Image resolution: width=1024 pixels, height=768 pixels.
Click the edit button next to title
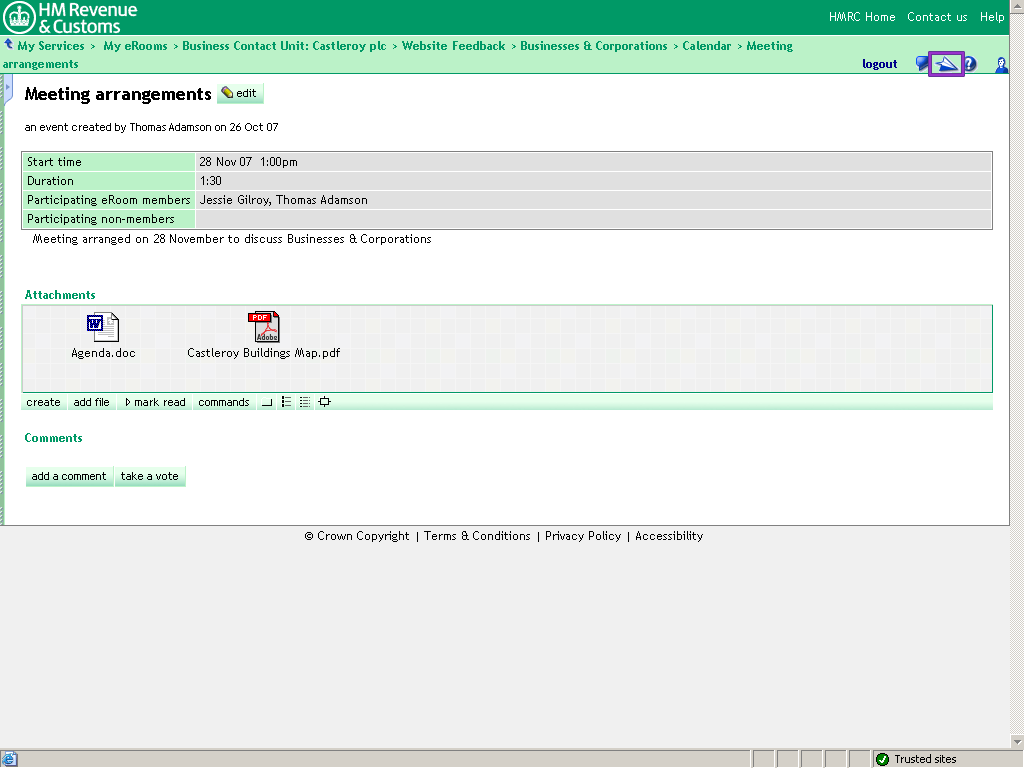click(x=240, y=93)
